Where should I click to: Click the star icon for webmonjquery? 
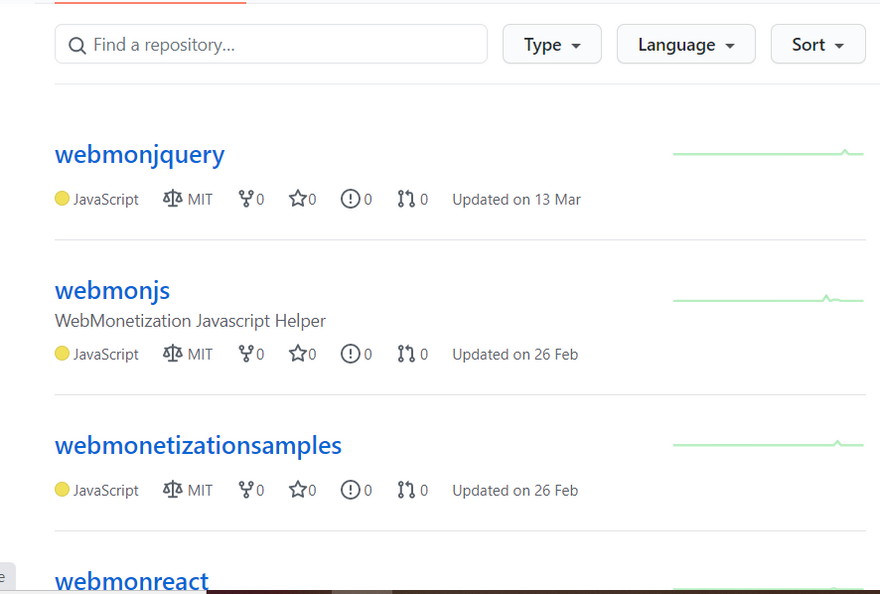[297, 199]
